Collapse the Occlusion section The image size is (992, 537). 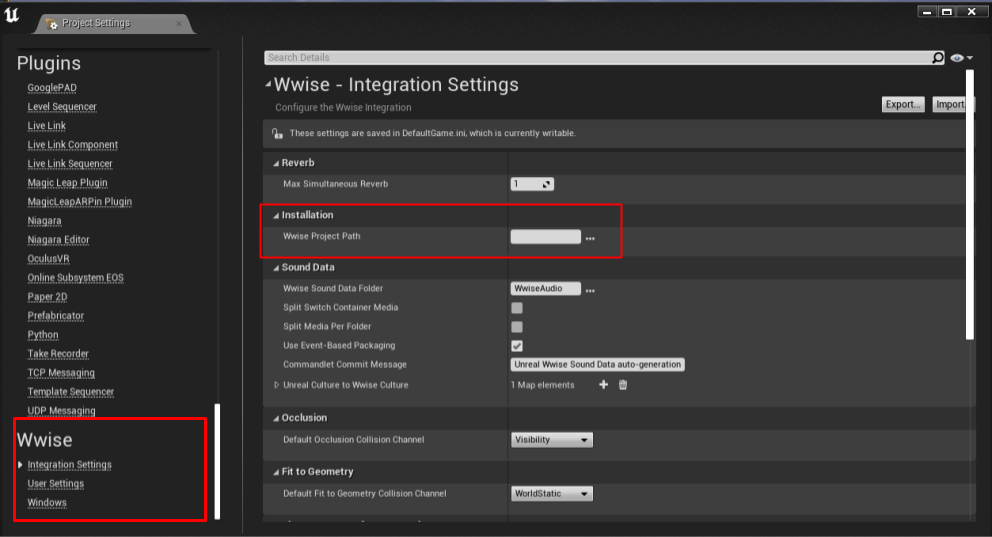coord(276,418)
